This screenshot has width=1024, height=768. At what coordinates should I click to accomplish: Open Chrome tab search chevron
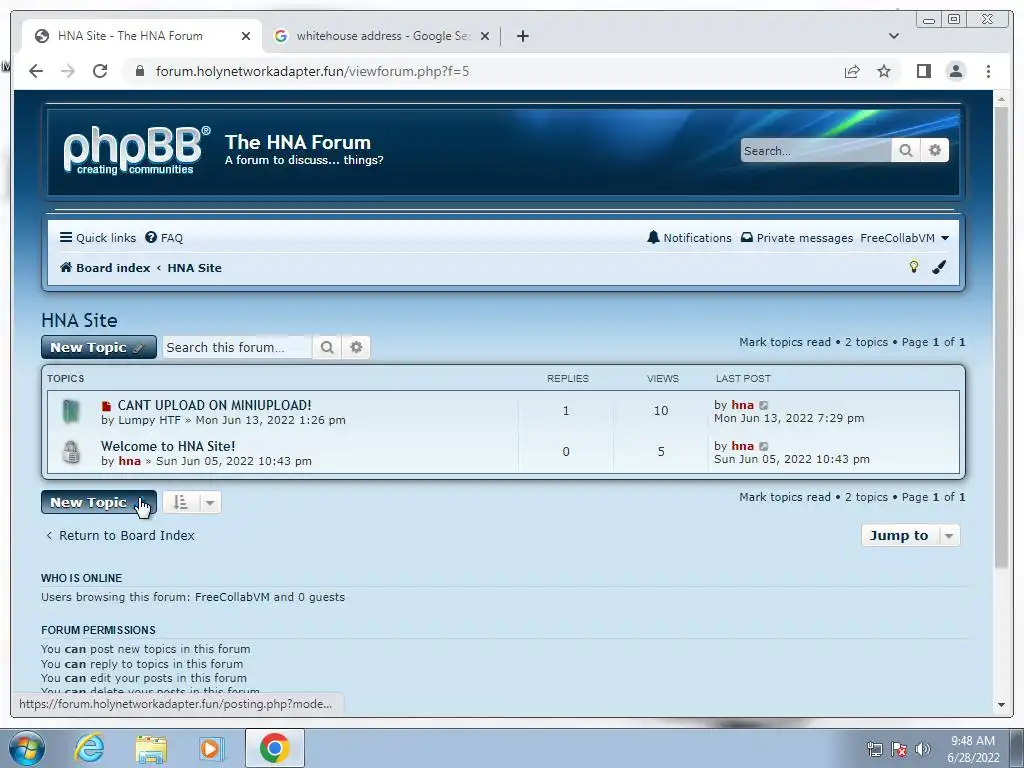click(x=894, y=36)
